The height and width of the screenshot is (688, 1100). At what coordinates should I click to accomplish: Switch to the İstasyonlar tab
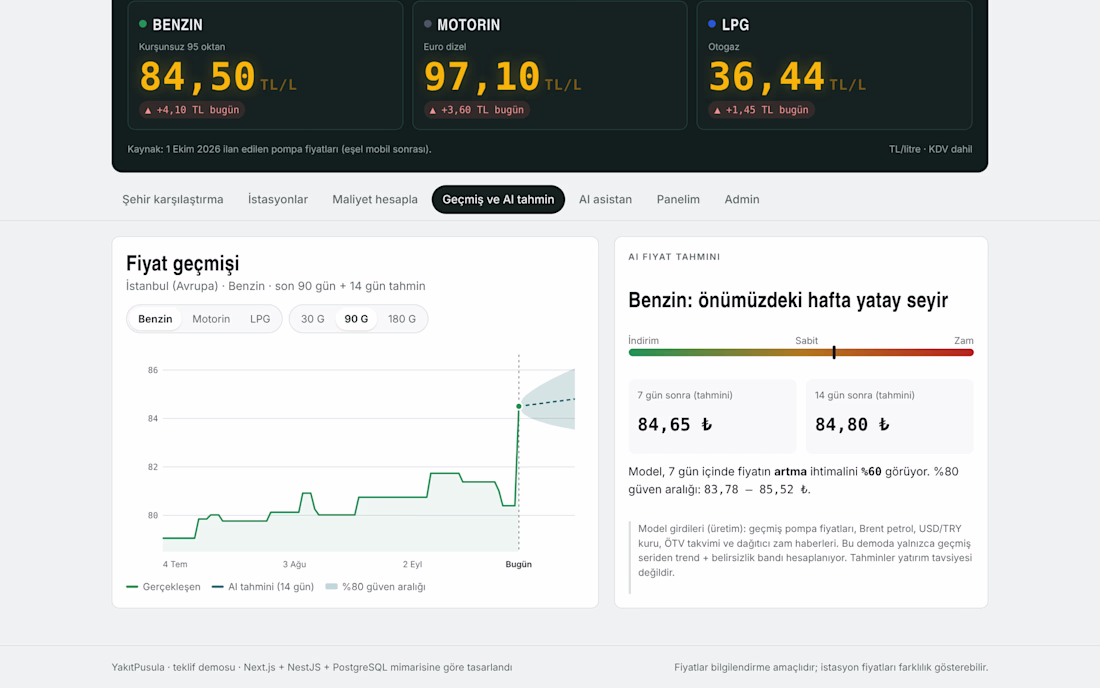[x=278, y=200]
